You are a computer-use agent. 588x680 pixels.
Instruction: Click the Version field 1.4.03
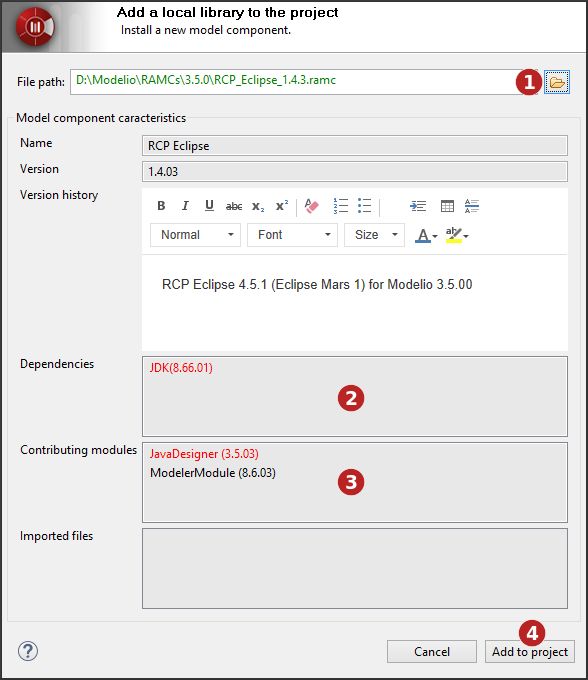point(355,172)
